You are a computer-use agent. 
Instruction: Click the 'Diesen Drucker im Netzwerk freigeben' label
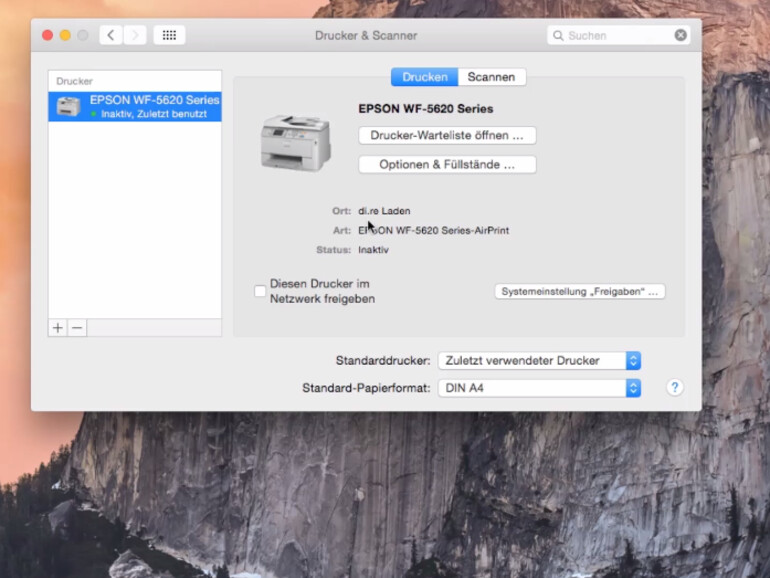coord(322,291)
